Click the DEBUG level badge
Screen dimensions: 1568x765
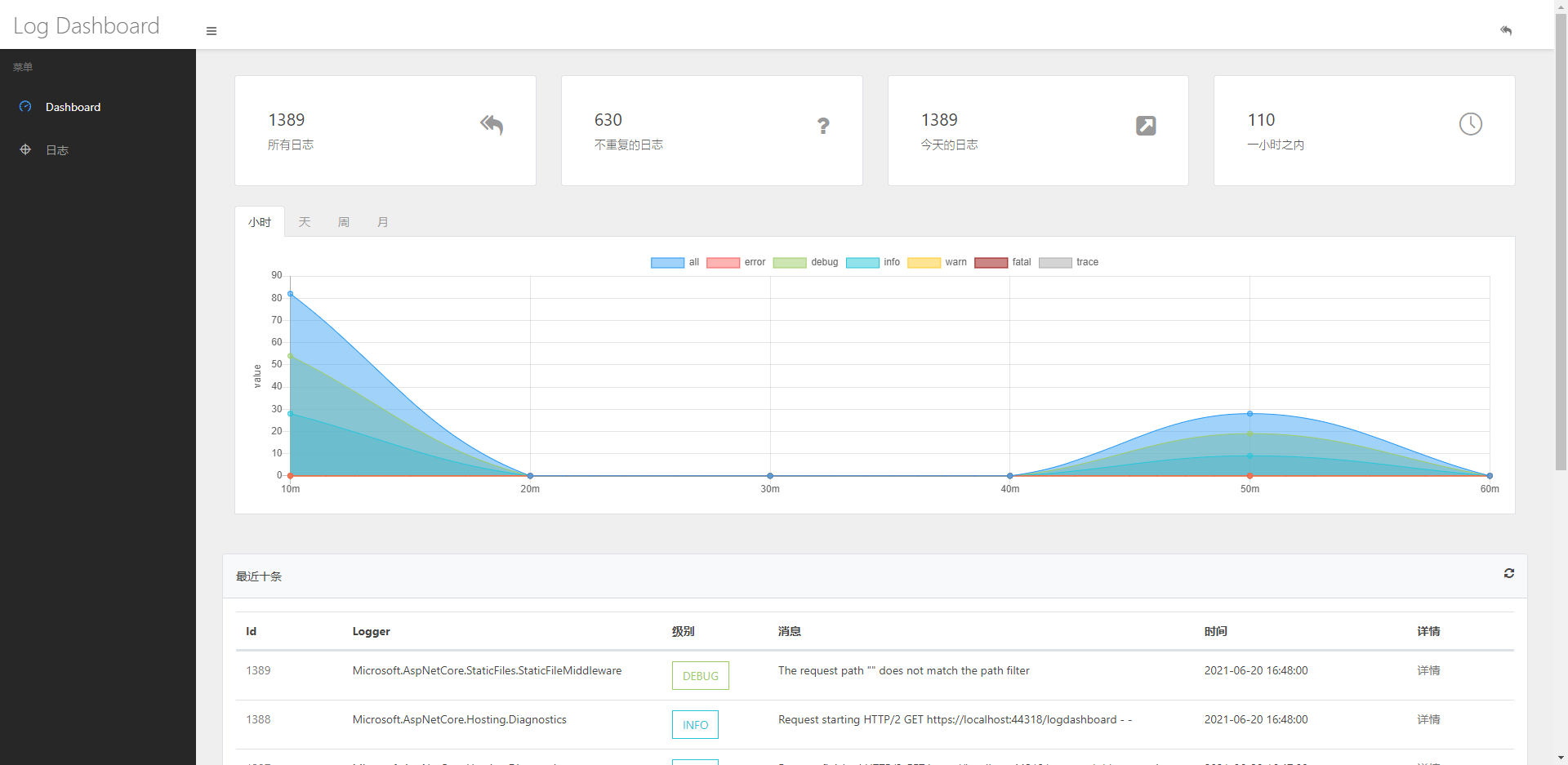[x=700, y=675]
